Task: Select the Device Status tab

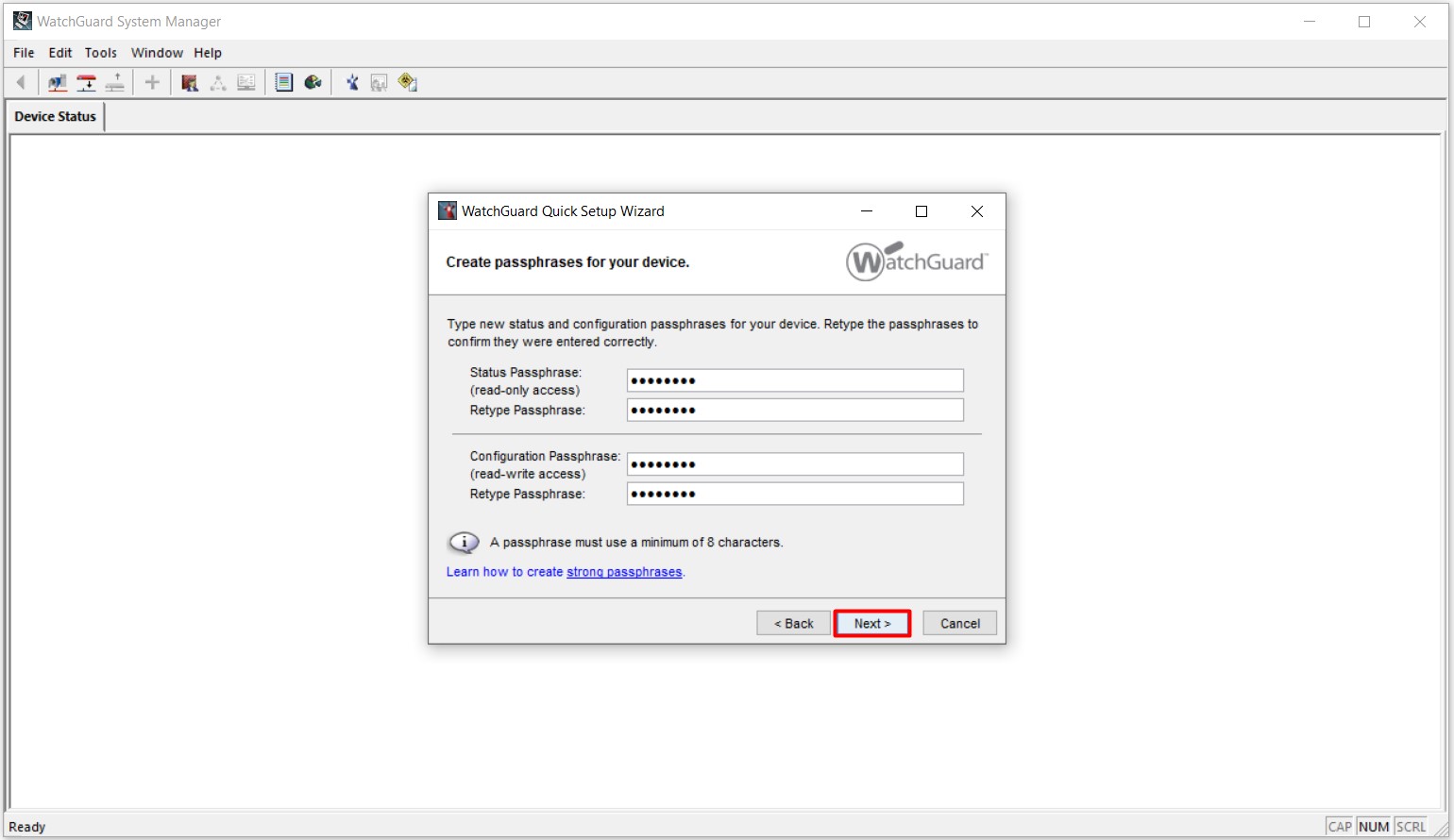Action: click(x=56, y=116)
